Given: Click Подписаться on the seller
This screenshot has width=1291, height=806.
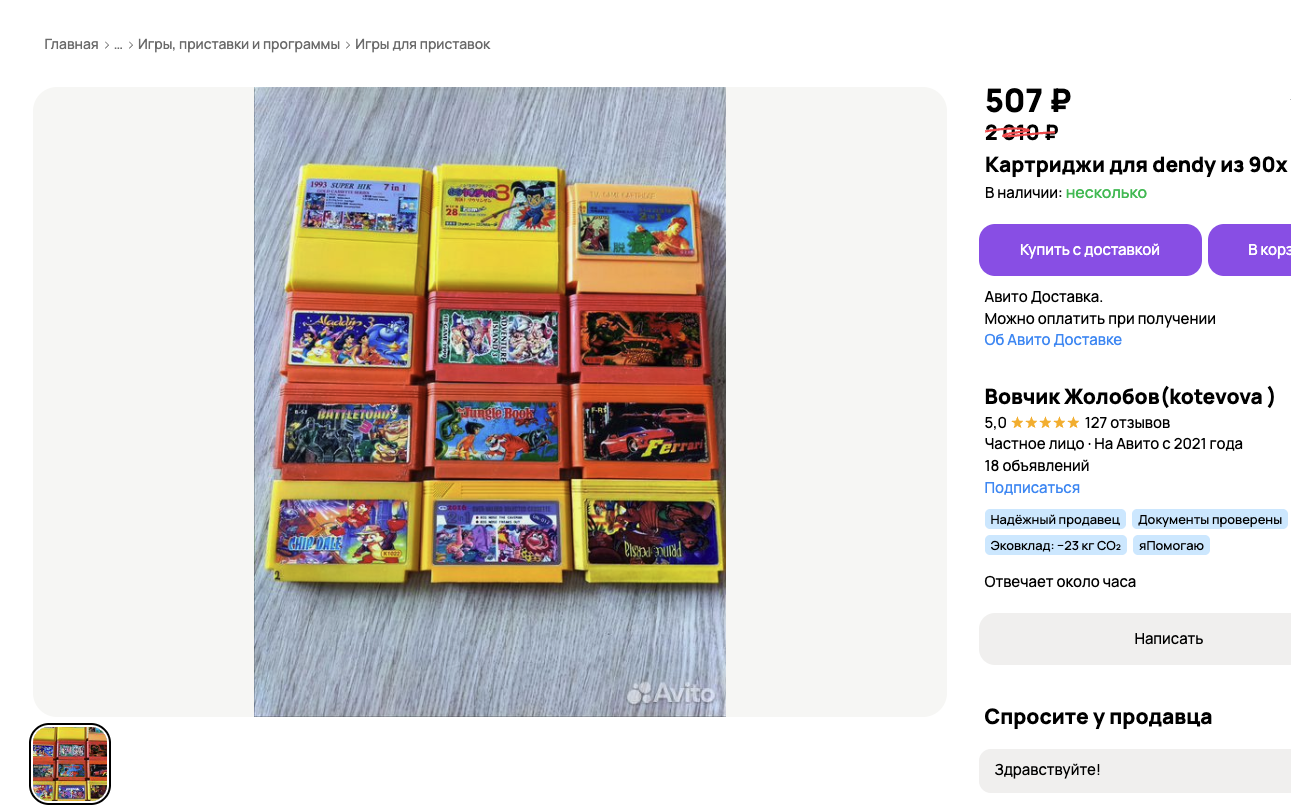Looking at the screenshot, I should click(1032, 488).
